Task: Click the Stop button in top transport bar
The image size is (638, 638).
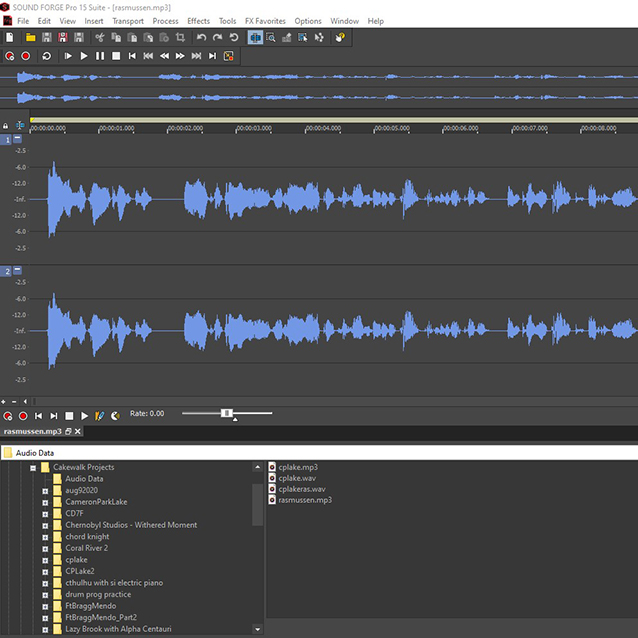Action: point(116,56)
